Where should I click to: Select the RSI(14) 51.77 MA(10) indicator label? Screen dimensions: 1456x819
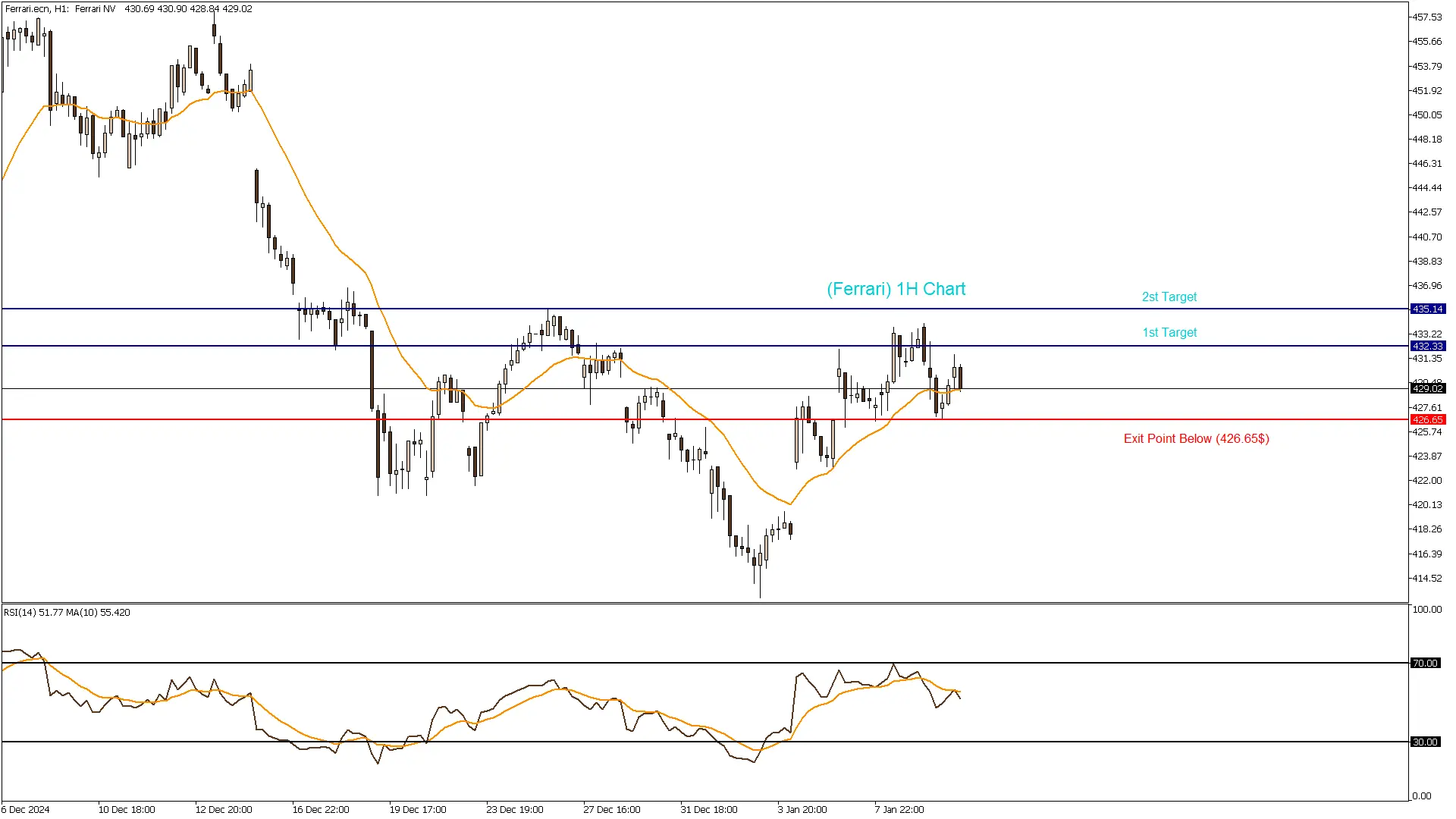[67, 613]
